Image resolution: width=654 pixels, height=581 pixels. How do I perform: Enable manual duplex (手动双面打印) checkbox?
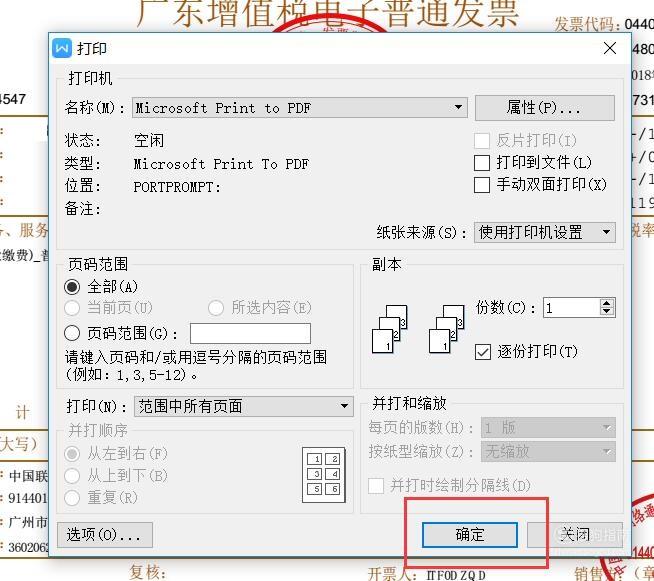(x=482, y=185)
